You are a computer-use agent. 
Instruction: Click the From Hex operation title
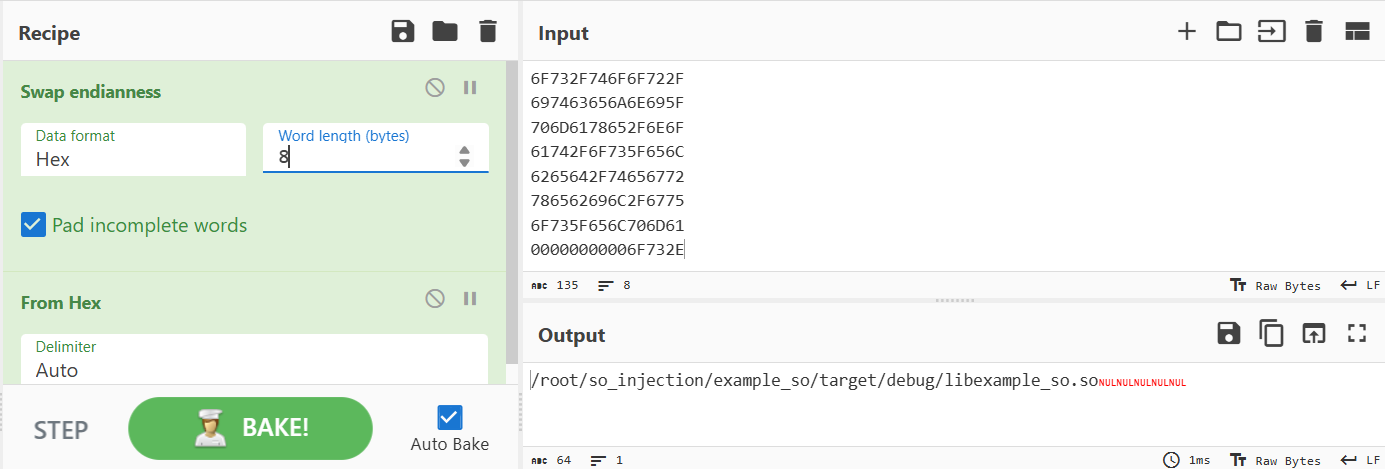point(61,302)
